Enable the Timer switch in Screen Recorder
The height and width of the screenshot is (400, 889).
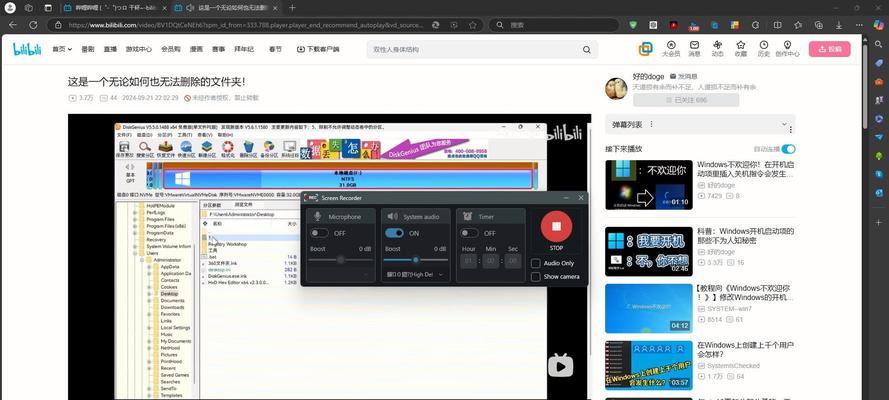tap(469, 233)
